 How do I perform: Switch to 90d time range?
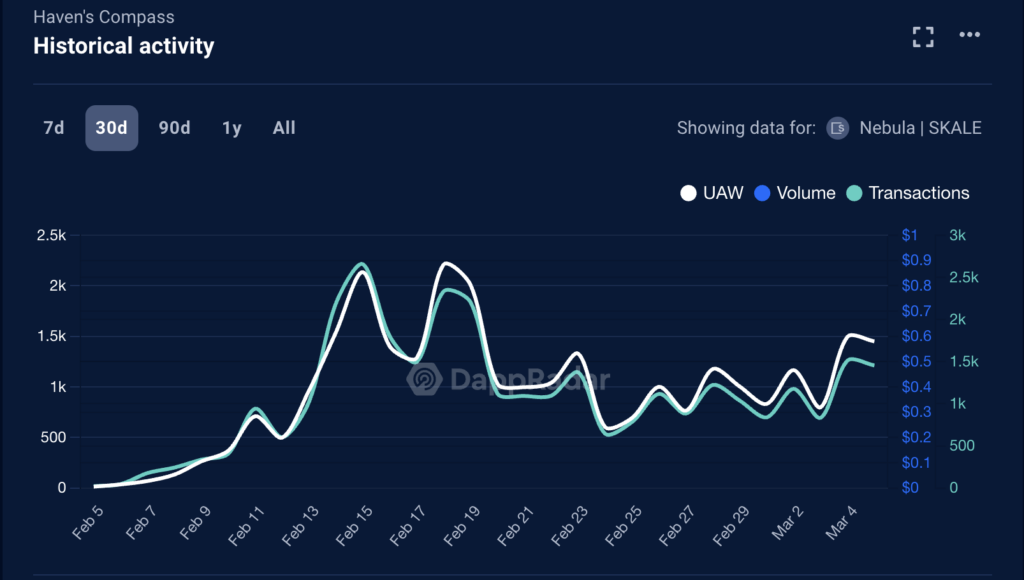point(174,128)
